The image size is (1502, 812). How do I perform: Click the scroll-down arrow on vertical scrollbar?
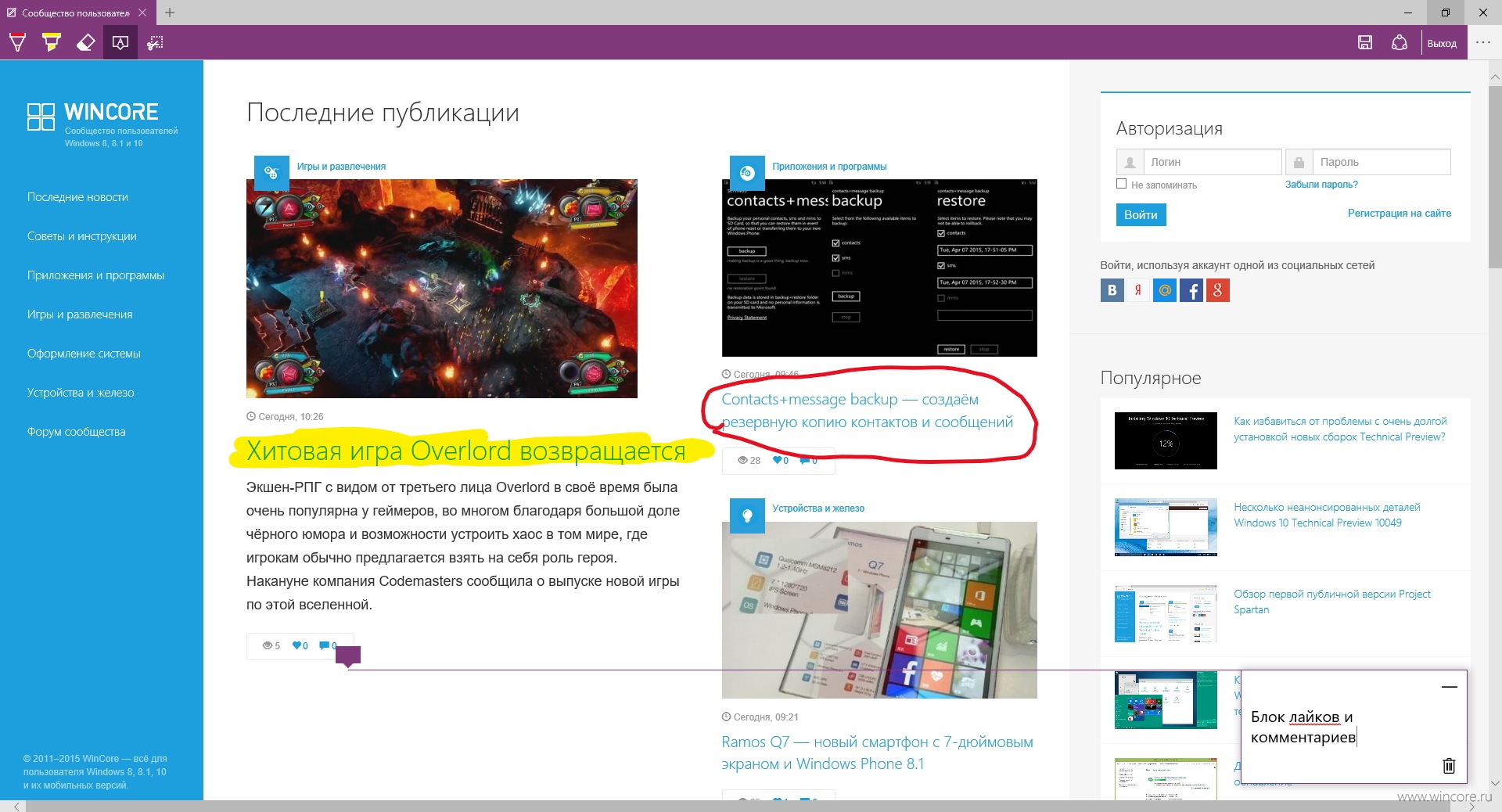click(x=1495, y=782)
